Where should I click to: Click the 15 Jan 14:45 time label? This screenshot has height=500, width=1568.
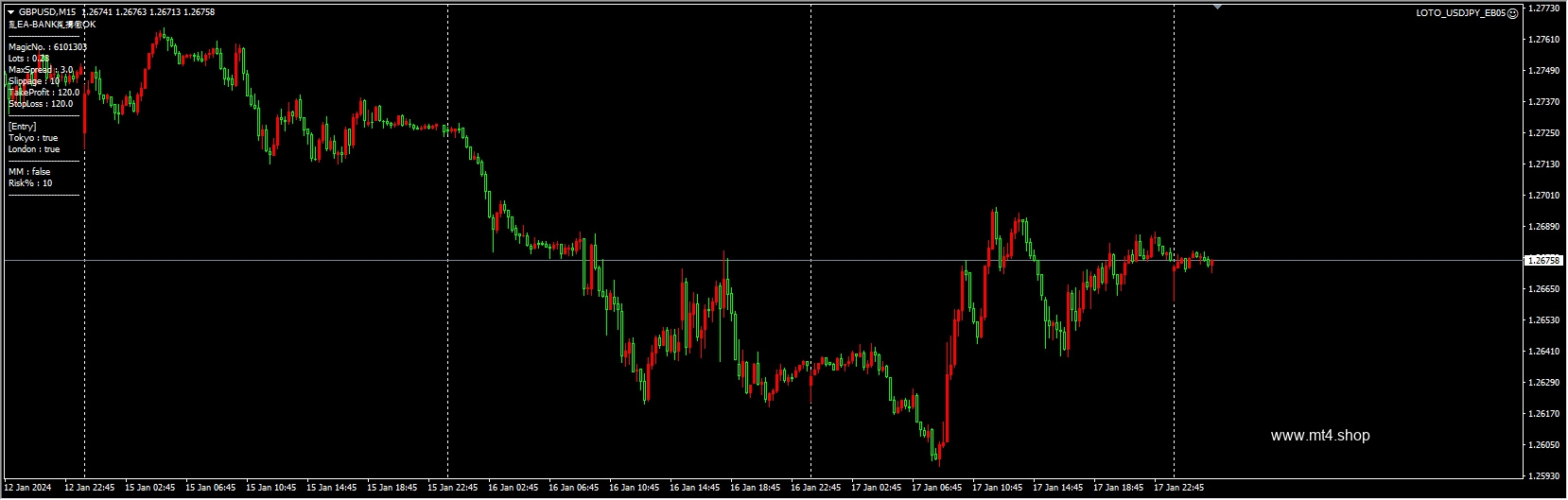click(331, 489)
